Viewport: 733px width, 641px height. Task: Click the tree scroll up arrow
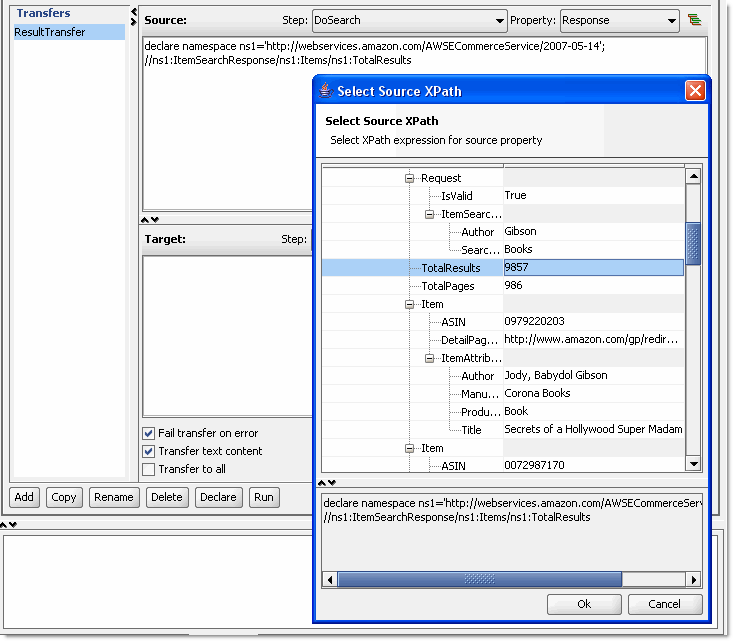(694, 177)
